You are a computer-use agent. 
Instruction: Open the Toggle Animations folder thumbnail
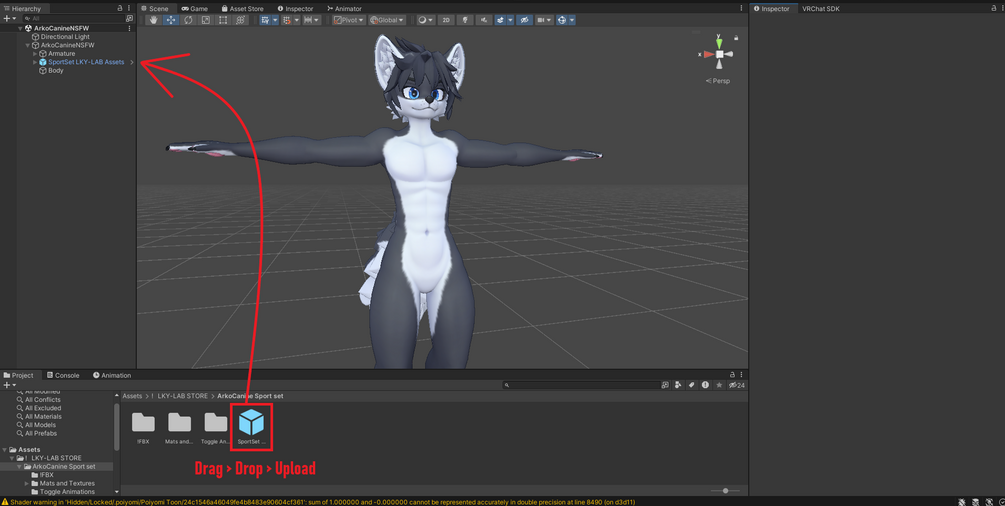point(215,426)
